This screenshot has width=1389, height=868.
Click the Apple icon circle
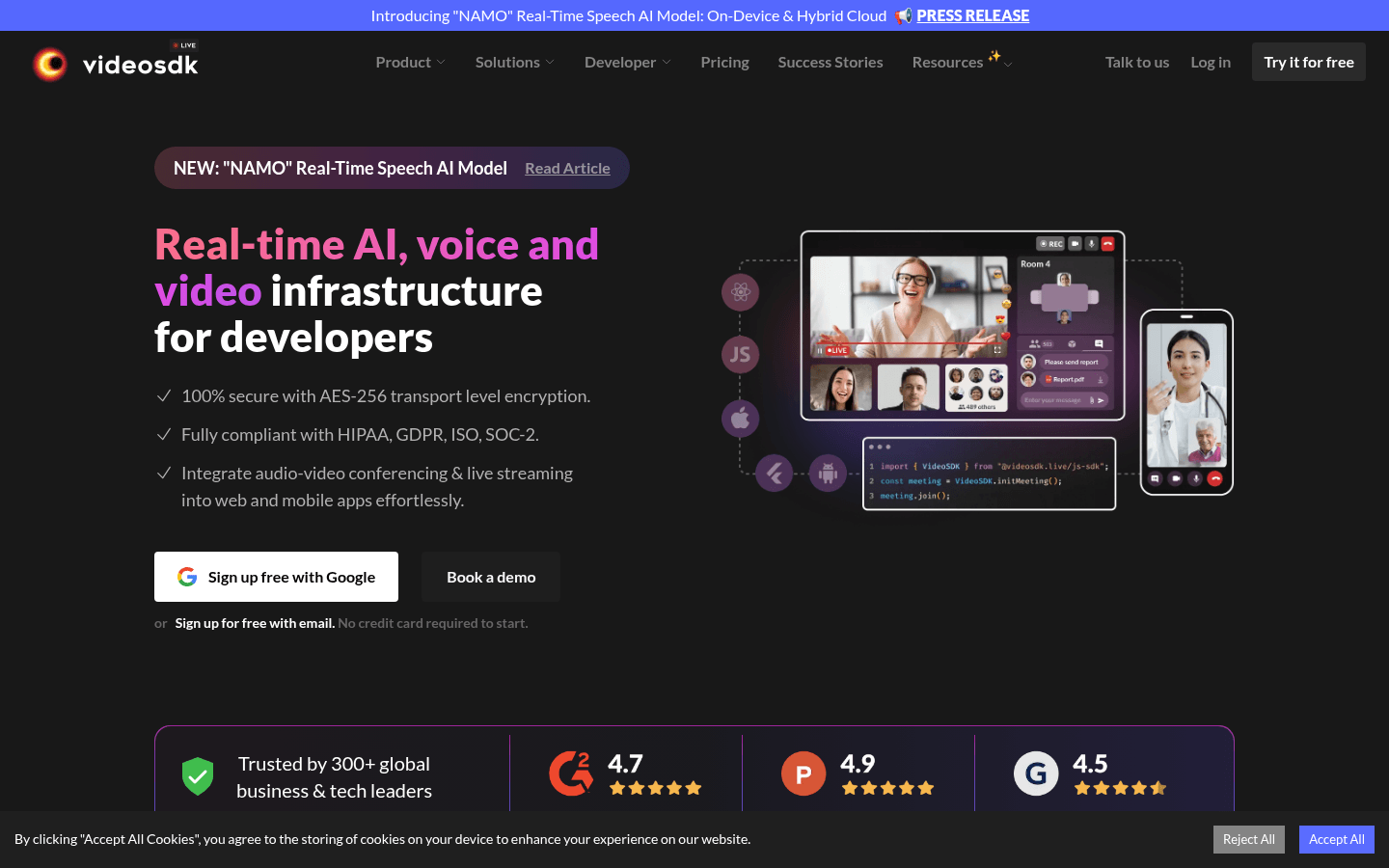(x=741, y=419)
